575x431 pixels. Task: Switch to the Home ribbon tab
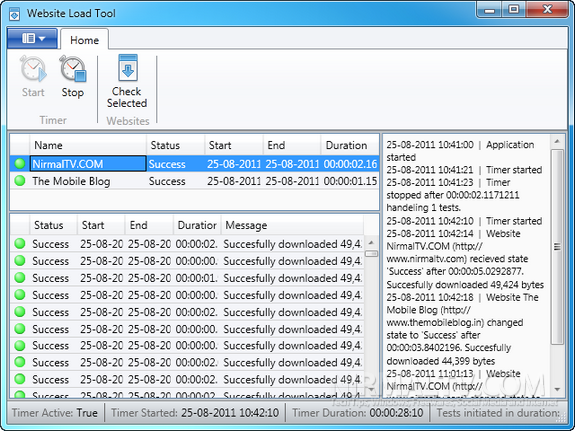pyautogui.click(x=84, y=40)
